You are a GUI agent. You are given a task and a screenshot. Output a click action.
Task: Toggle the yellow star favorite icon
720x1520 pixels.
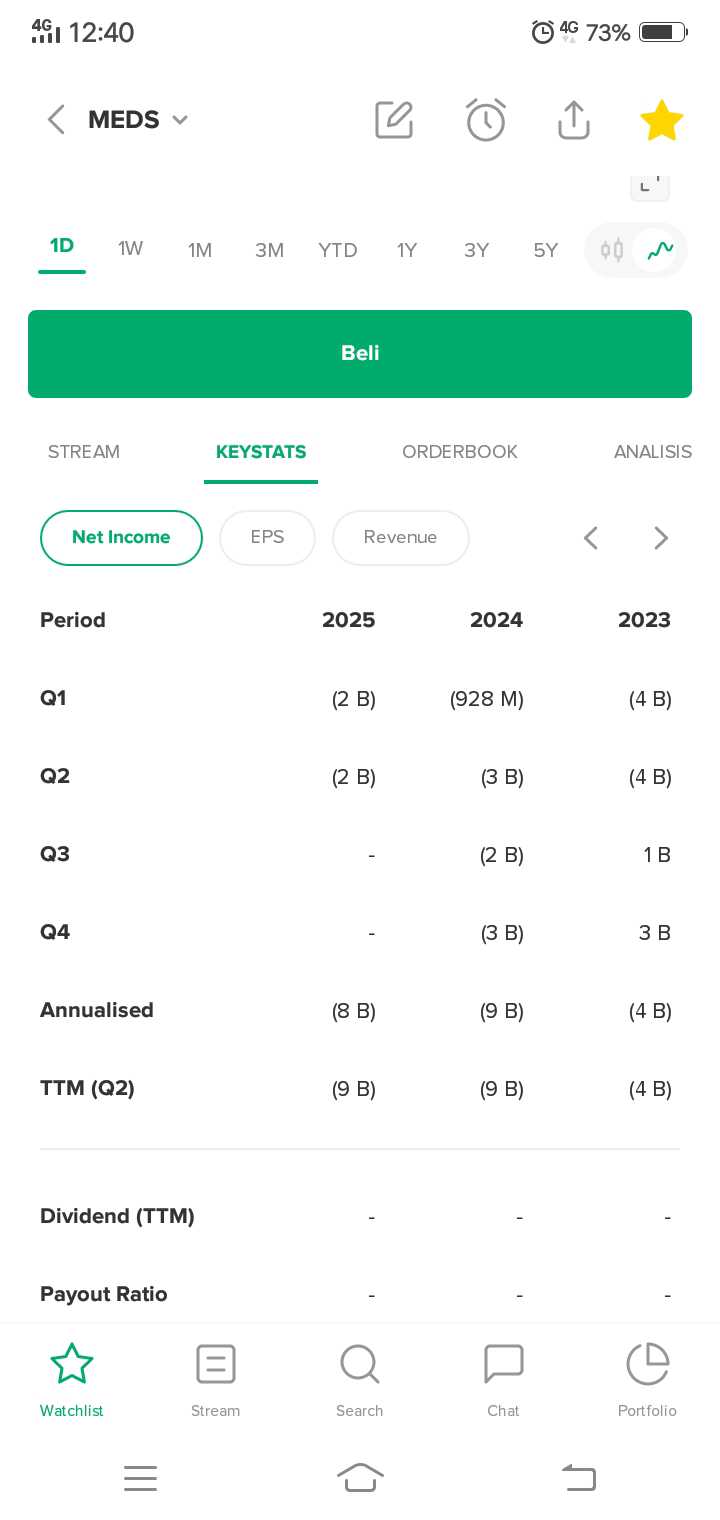(661, 121)
